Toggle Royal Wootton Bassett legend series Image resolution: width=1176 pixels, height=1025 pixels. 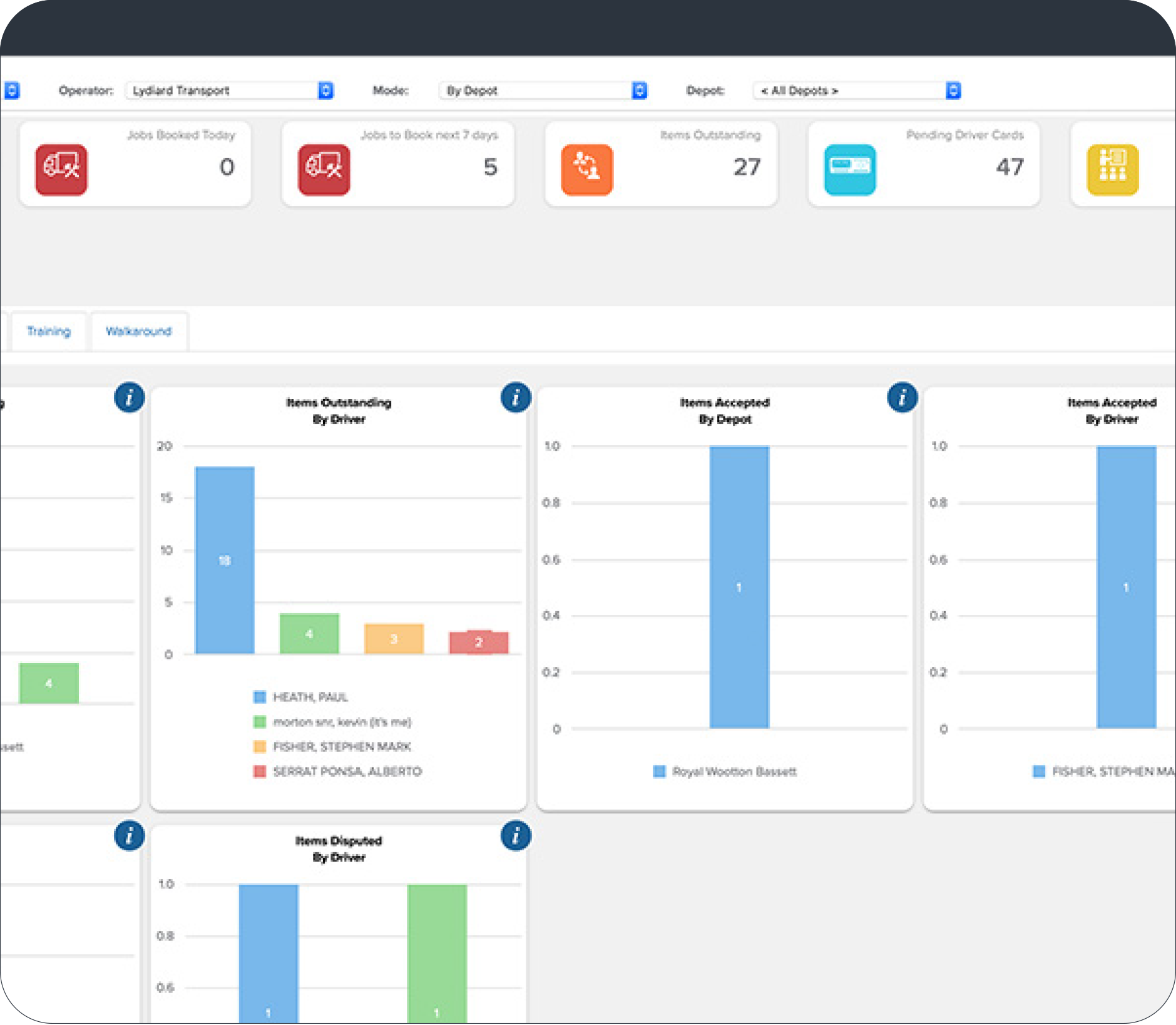point(725,771)
